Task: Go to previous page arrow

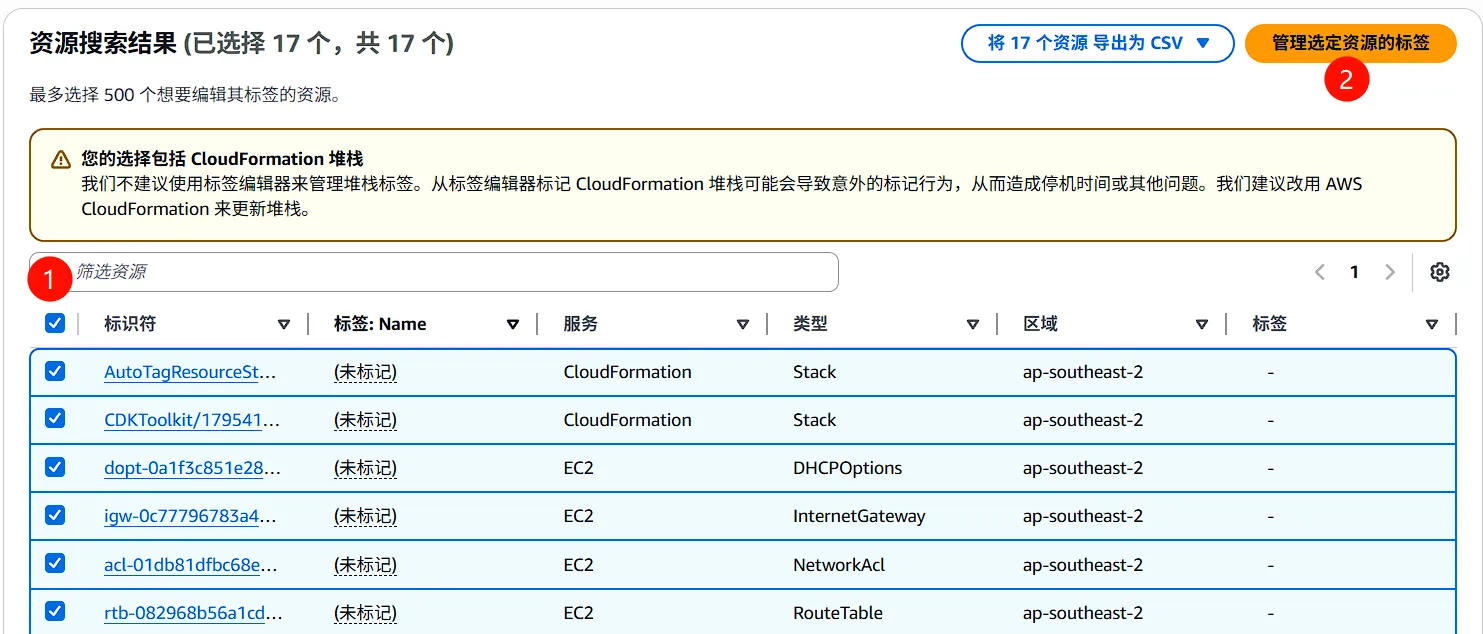Action: [1320, 272]
